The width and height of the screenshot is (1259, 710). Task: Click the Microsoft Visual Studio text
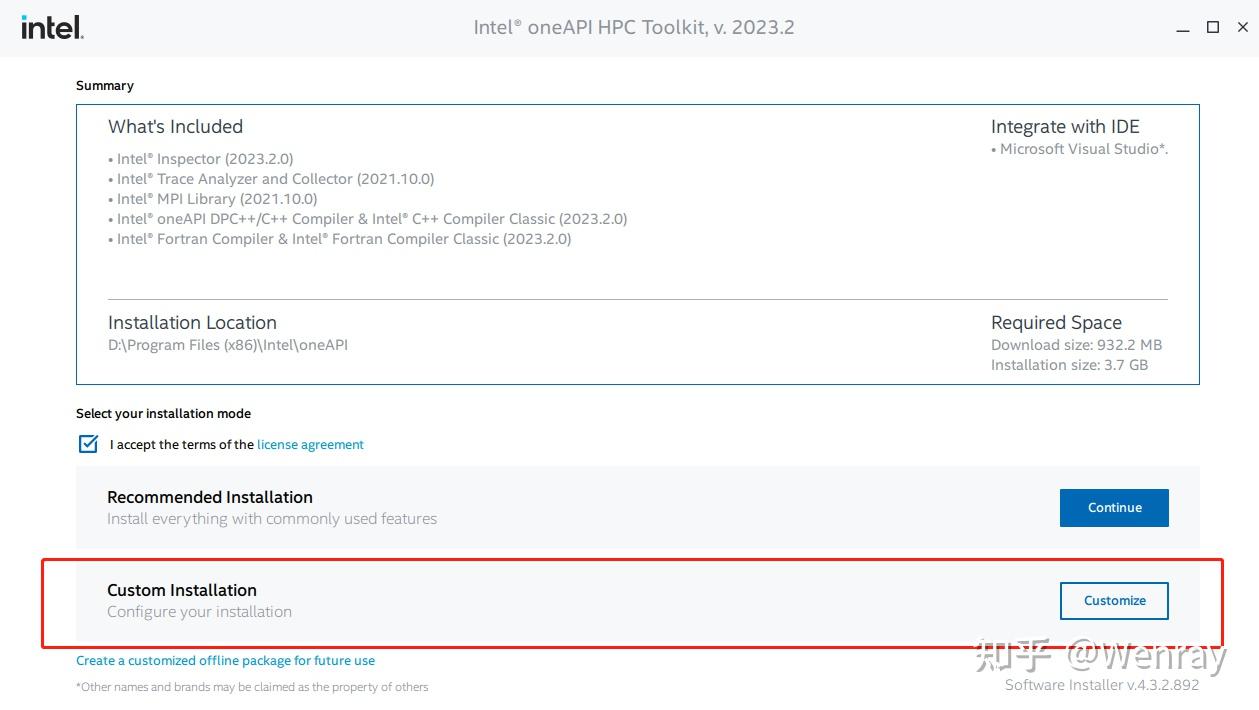1081,148
